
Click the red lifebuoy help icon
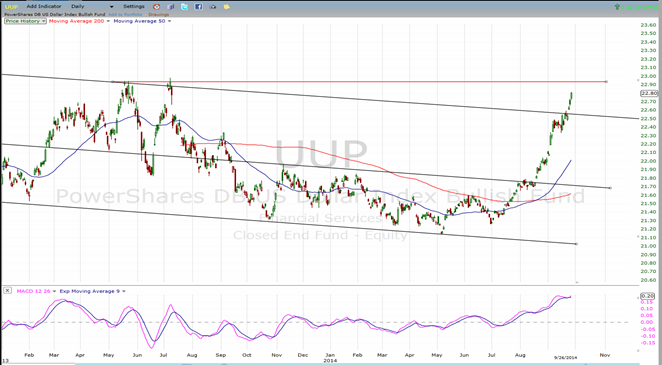click(157, 7)
